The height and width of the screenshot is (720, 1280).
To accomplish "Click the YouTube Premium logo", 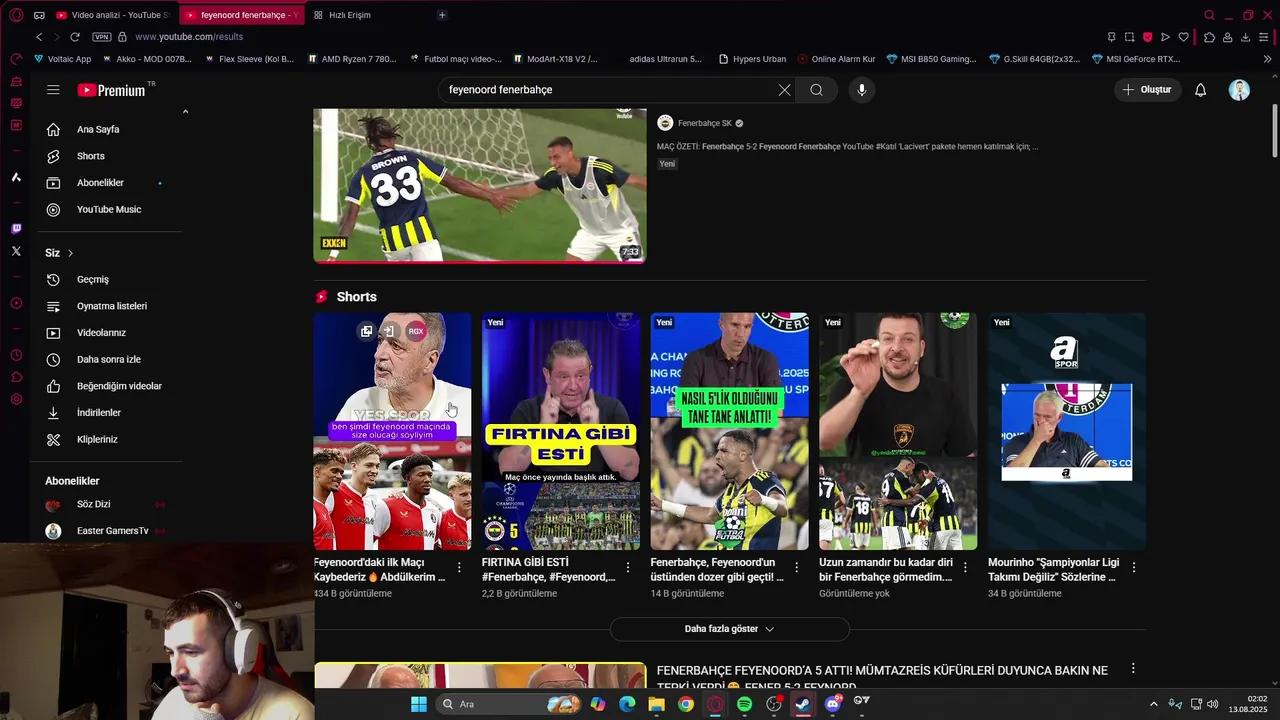I will [112, 90].
